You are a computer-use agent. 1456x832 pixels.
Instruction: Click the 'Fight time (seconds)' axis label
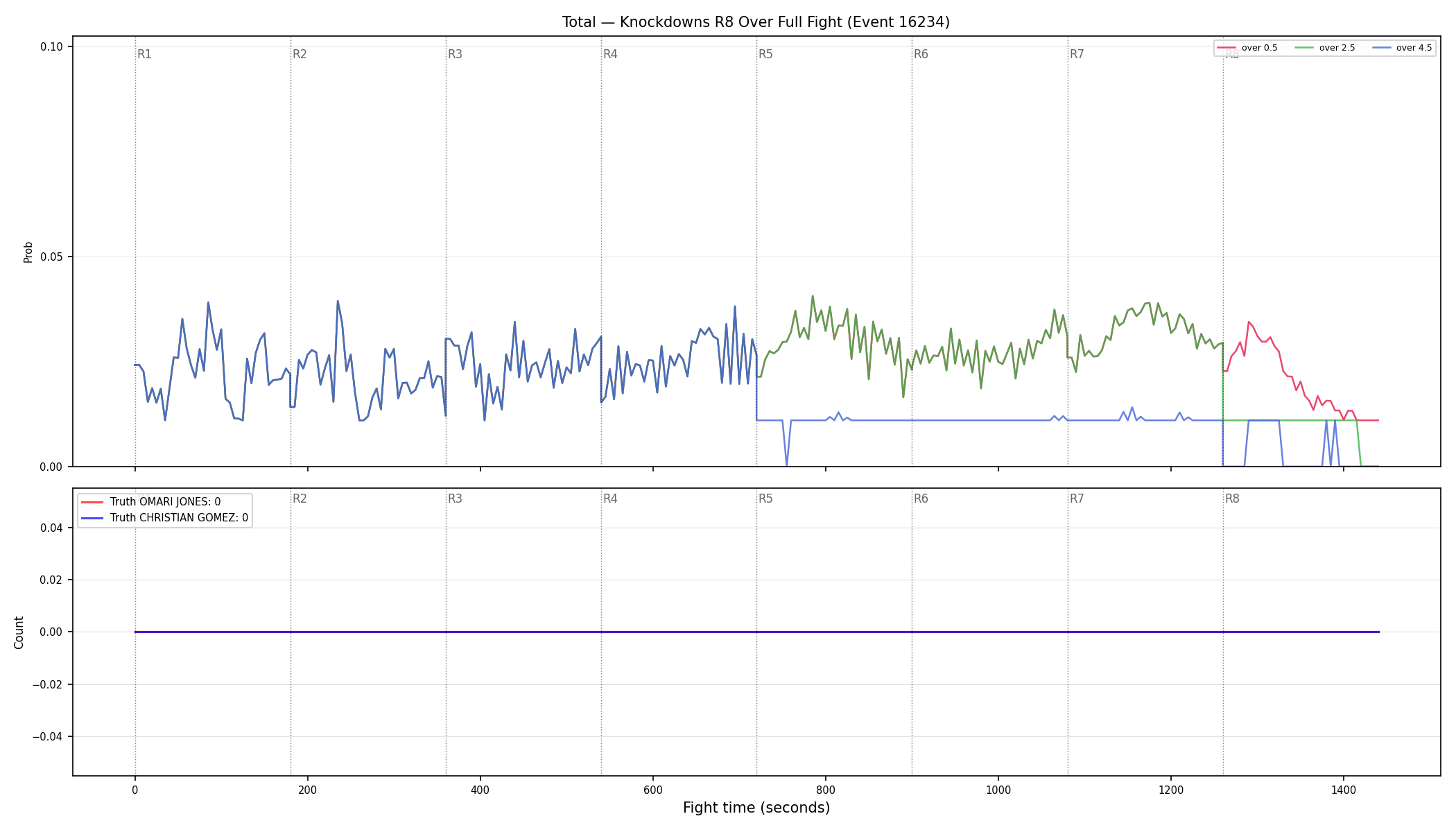coord(756,808)
